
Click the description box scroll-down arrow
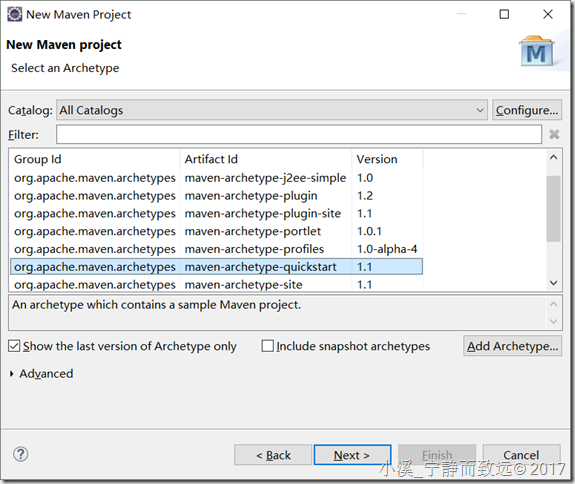tap(553, 322)
